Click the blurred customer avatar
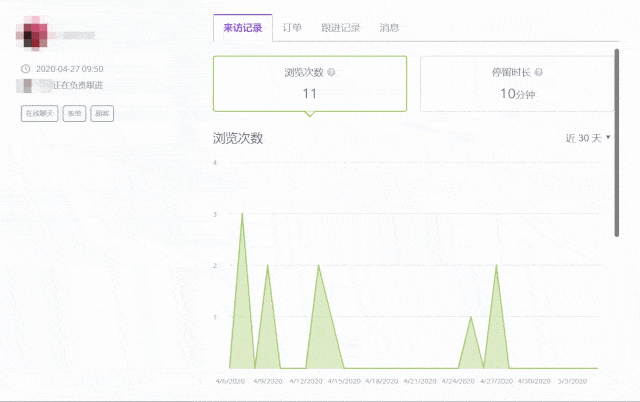 pyautogui.click(x=32, y=33)
